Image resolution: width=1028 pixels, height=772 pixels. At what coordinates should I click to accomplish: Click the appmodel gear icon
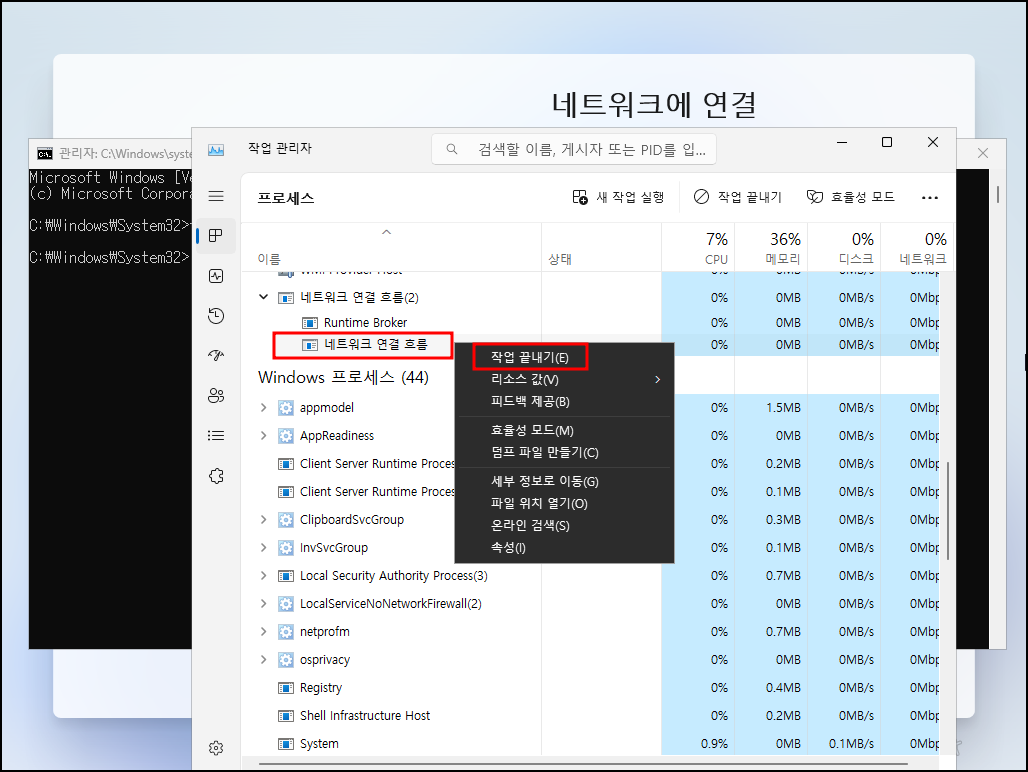(x=286, y=408)
